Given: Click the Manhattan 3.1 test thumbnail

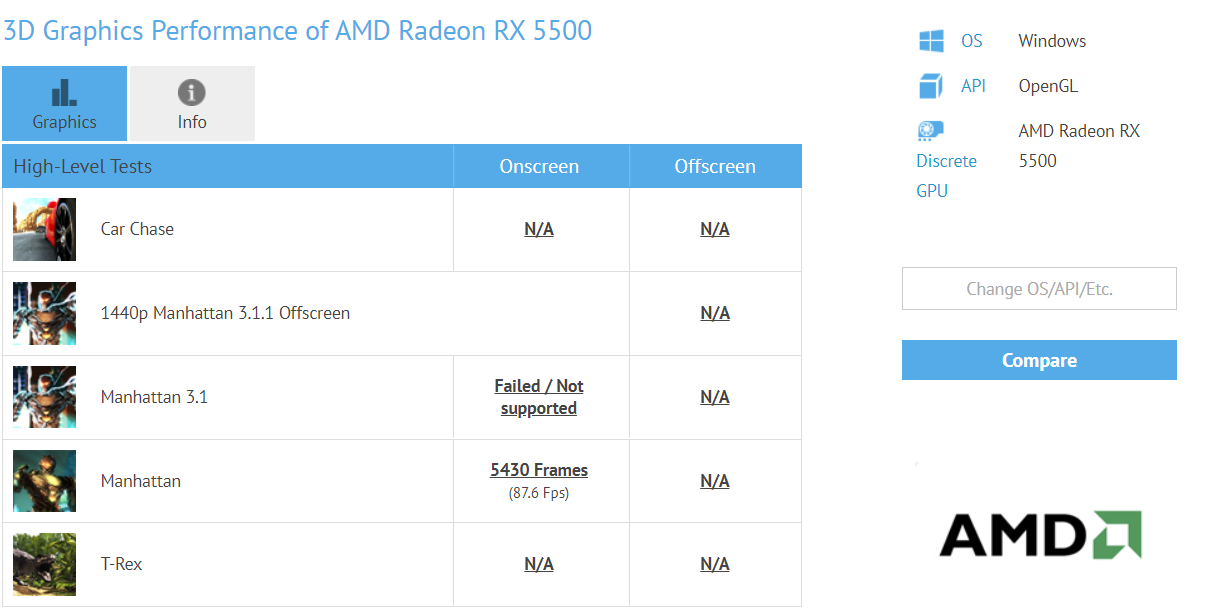Looking at the screenshot, I should 45,397.
